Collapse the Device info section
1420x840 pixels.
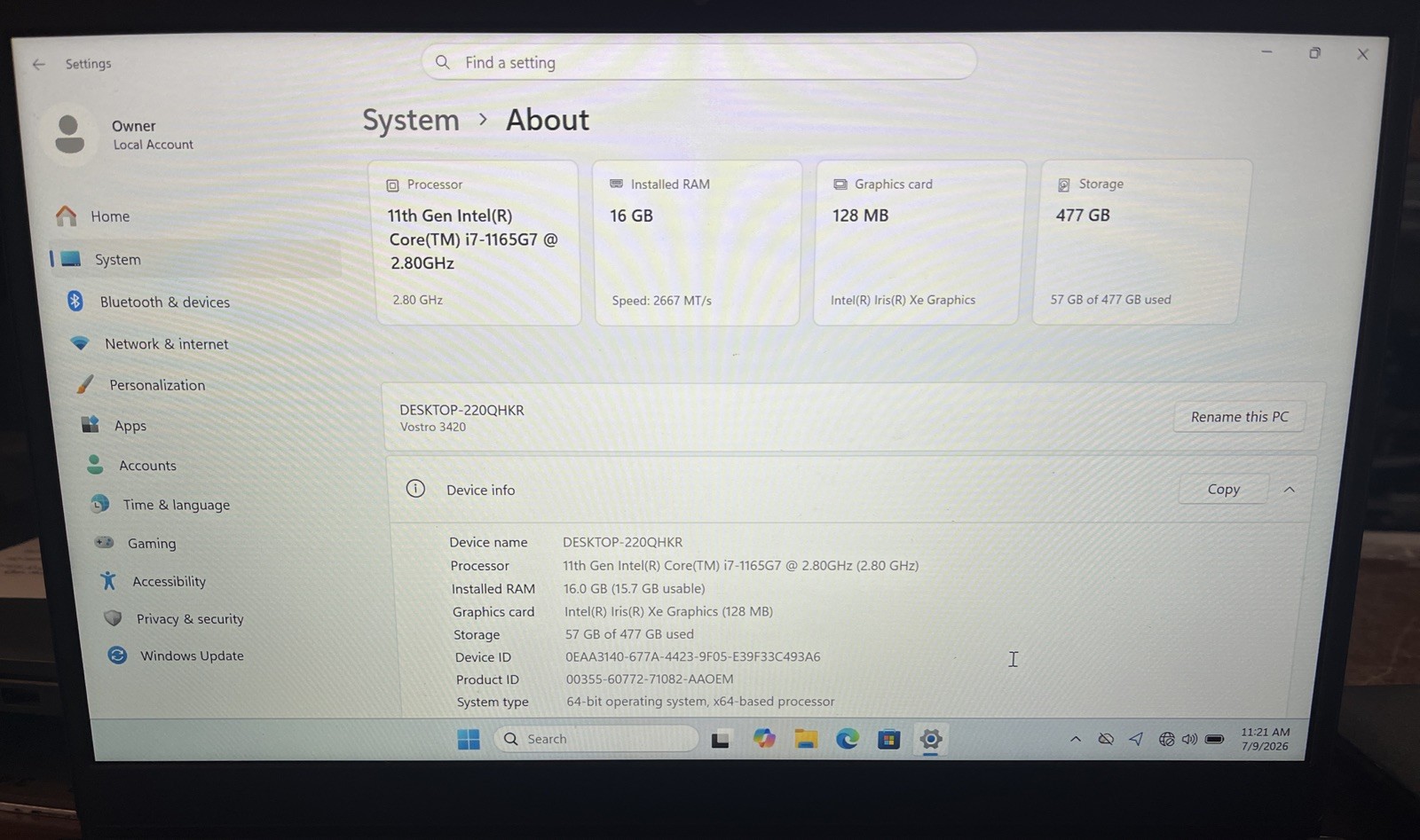1290,490
